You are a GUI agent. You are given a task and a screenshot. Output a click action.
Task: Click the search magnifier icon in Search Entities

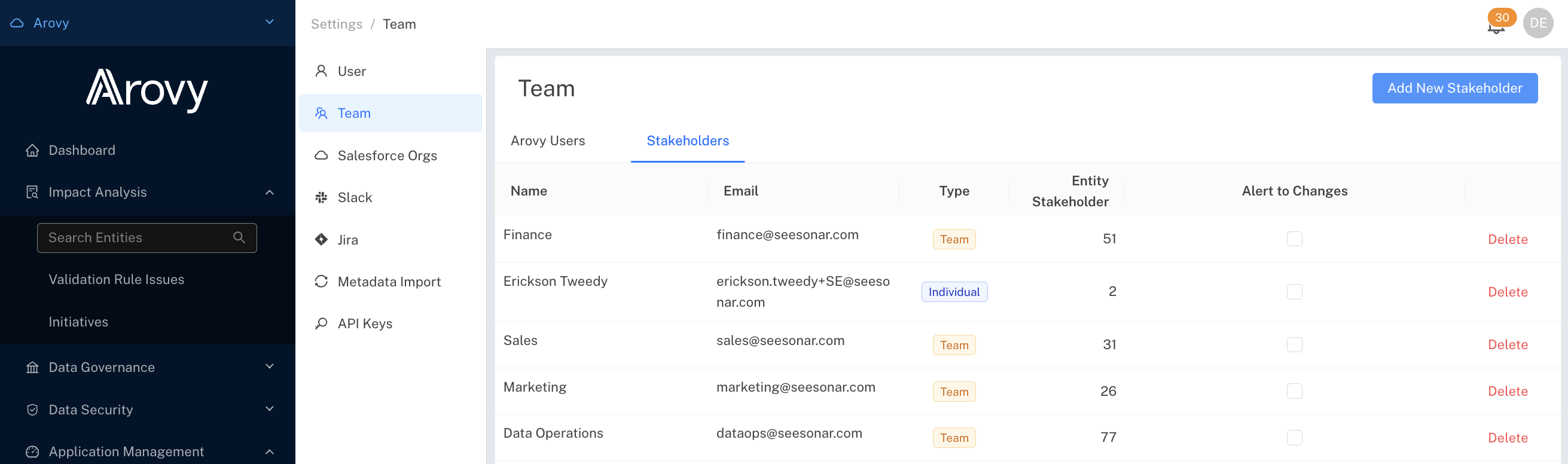point(239,237)
